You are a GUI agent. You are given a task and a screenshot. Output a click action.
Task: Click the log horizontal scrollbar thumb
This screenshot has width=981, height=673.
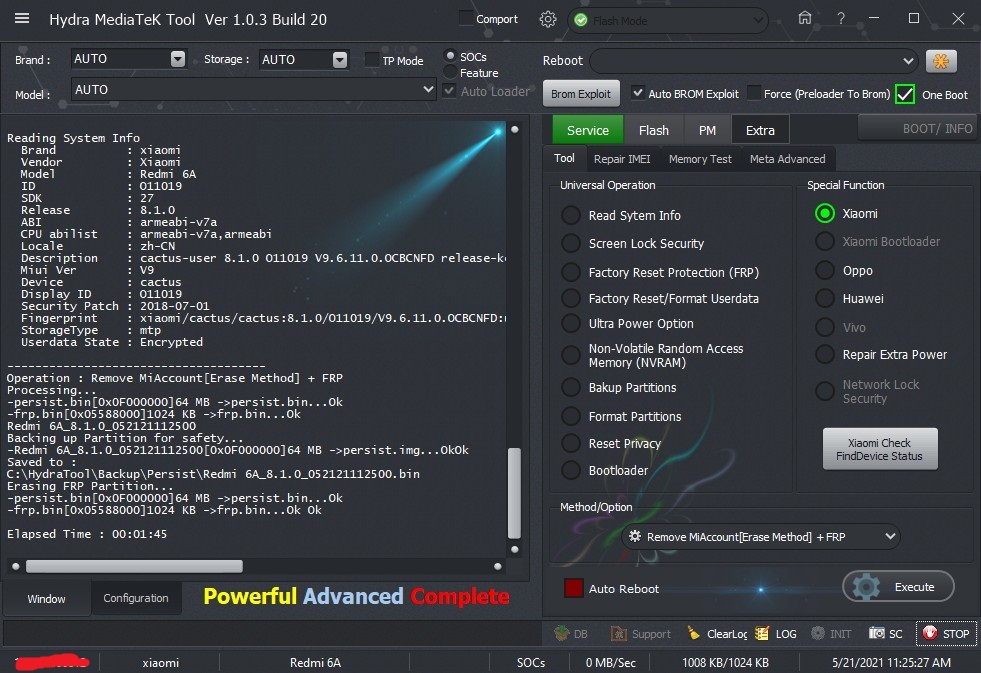pyautogui.click(x=134, y=566)
